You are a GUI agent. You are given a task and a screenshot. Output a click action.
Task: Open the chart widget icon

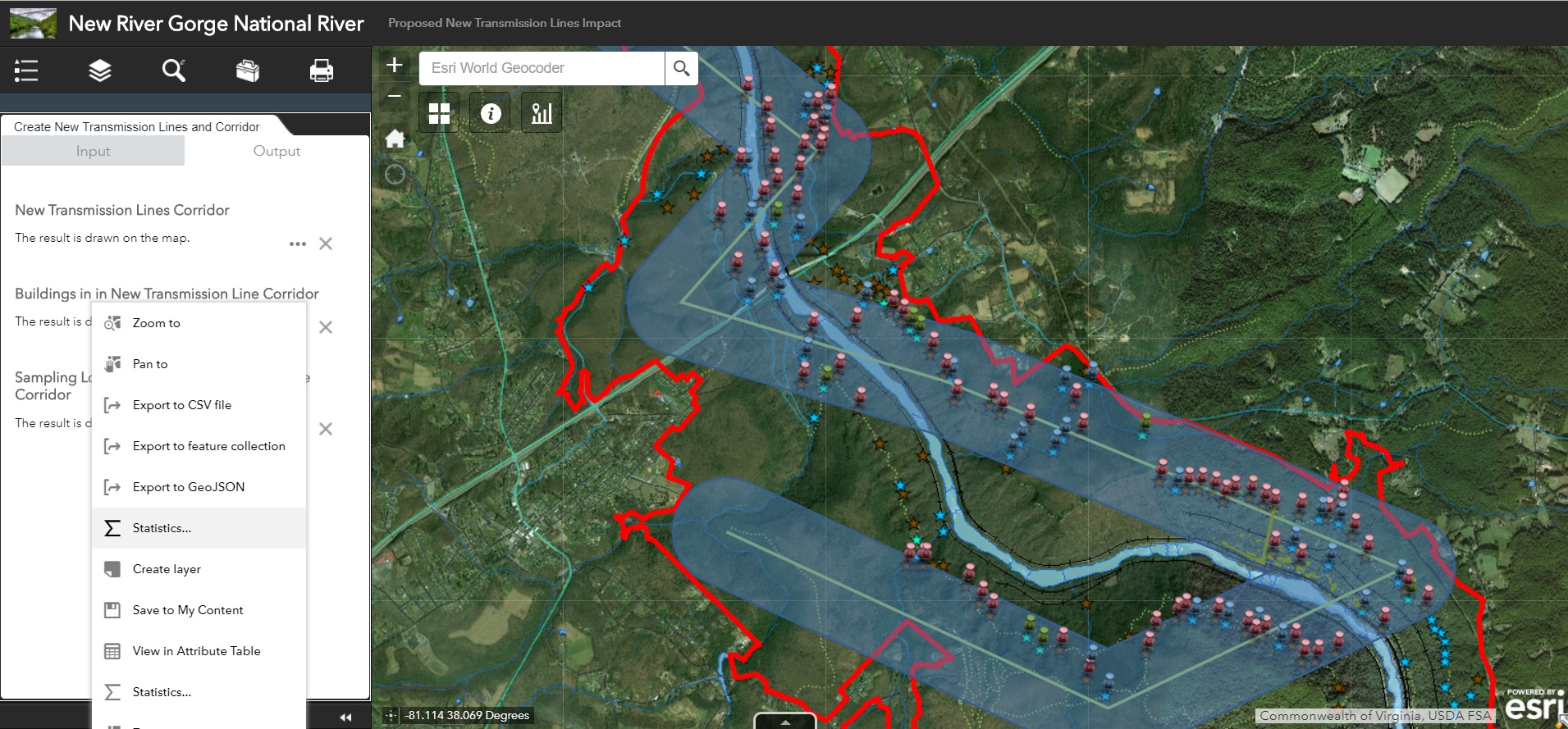coord(542,113)
